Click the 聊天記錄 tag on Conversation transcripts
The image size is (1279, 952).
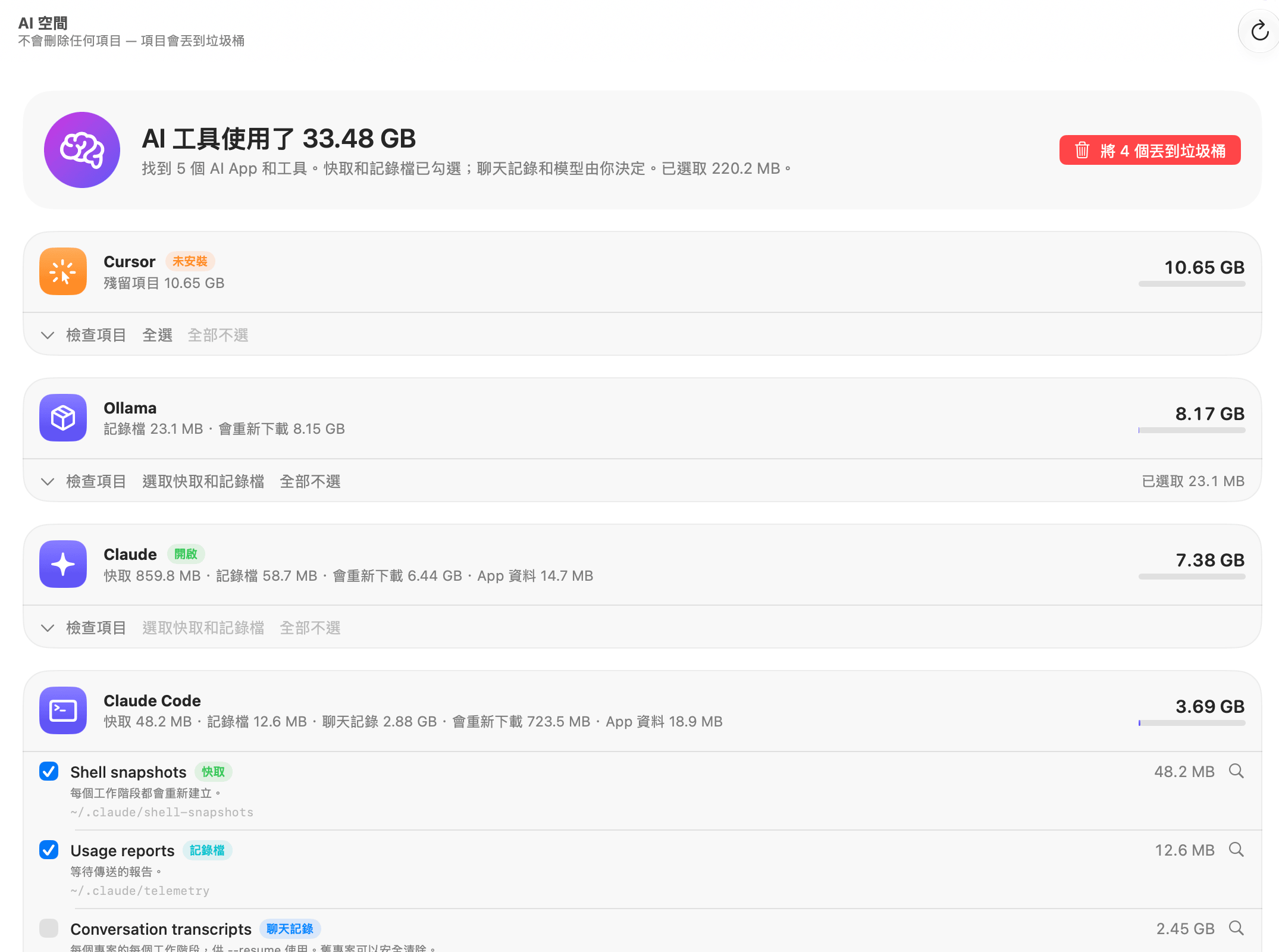[x=290, y=929]
